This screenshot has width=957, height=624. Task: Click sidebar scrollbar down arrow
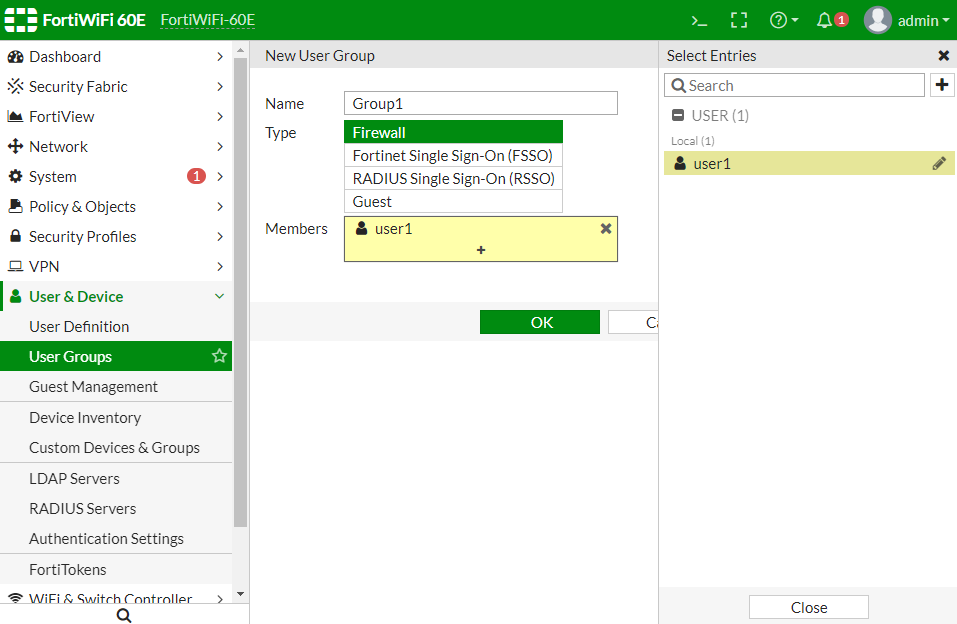pyautogui.click(x=240, y=594)
